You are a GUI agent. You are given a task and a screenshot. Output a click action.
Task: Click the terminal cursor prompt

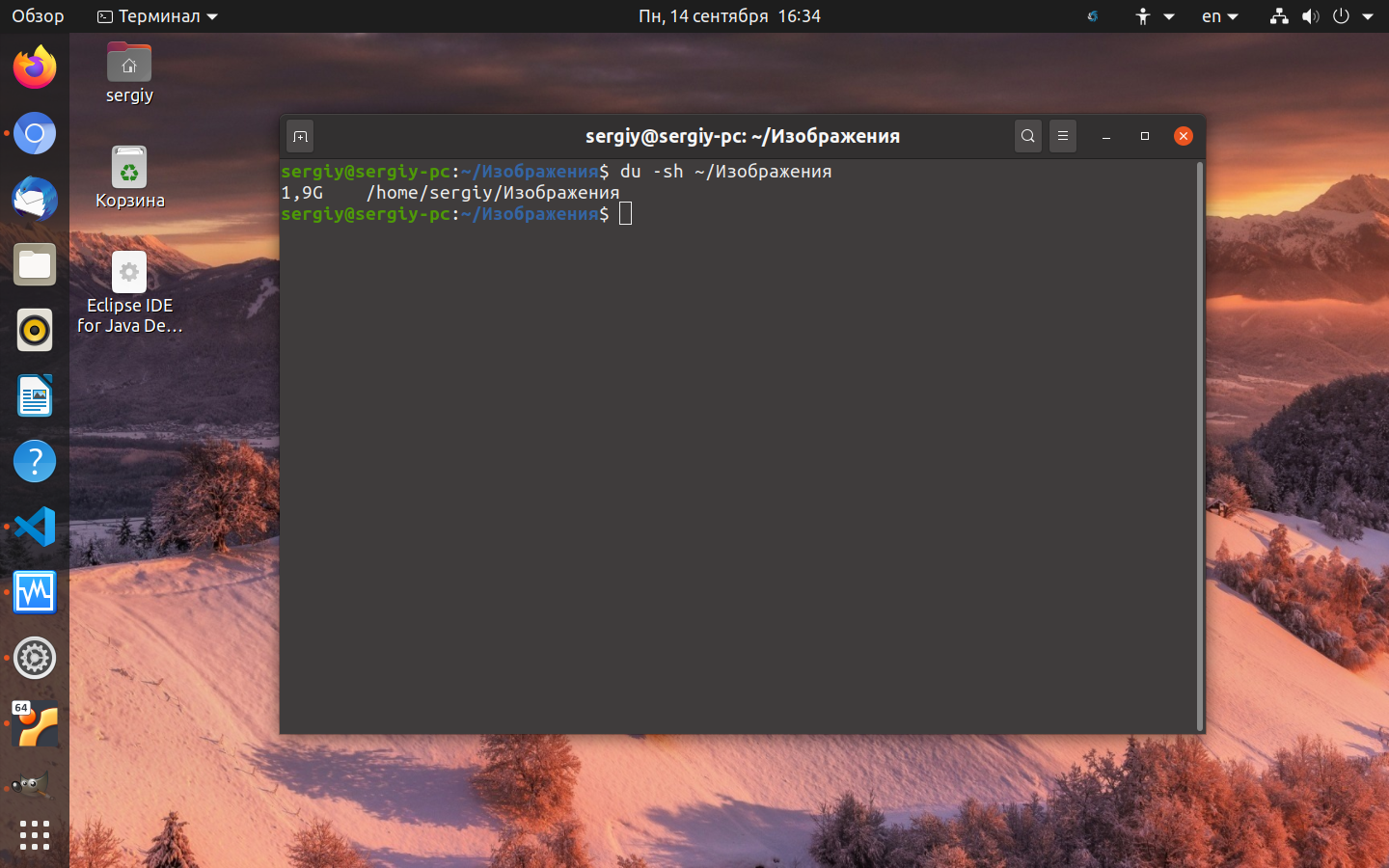point(625,213)
